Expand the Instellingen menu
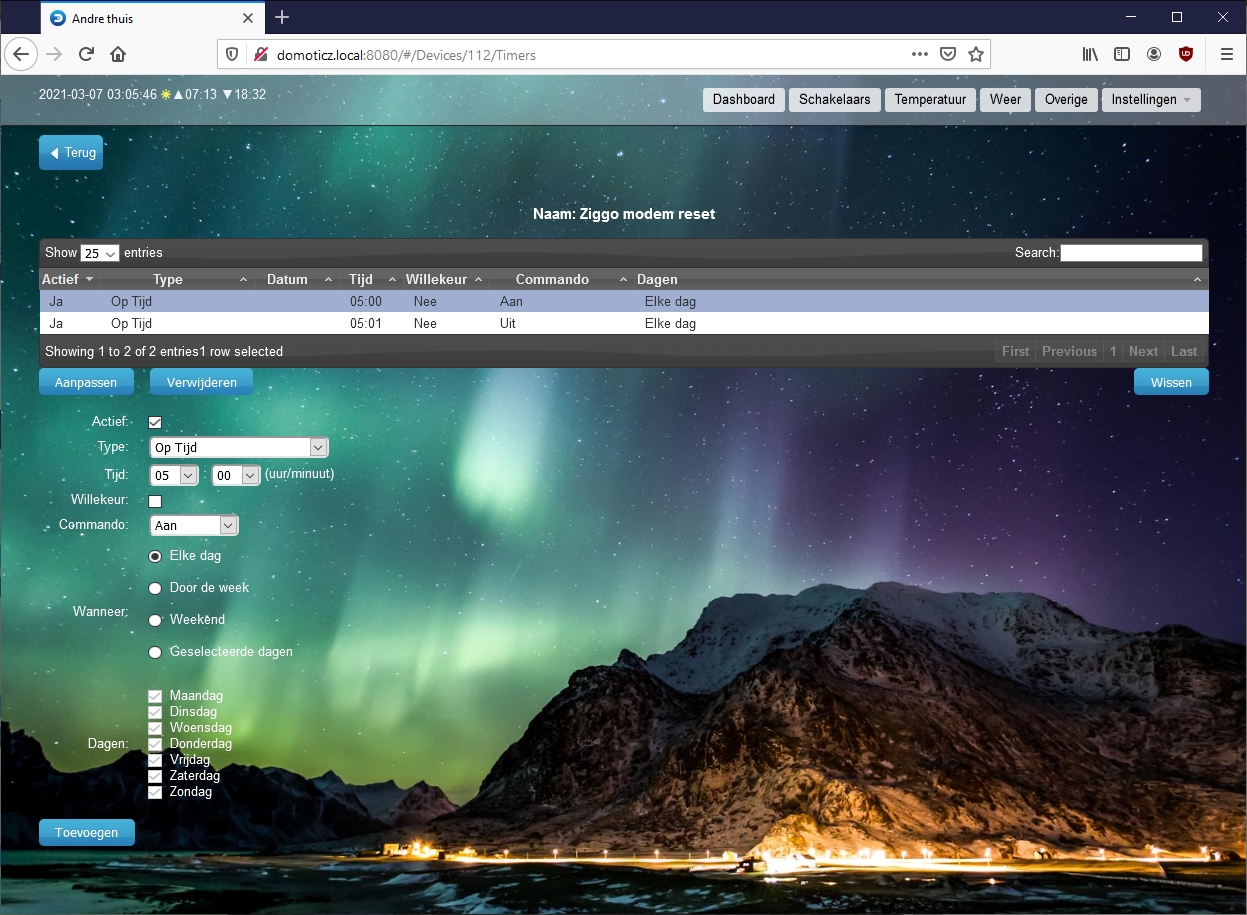 tap(1151, 100)
